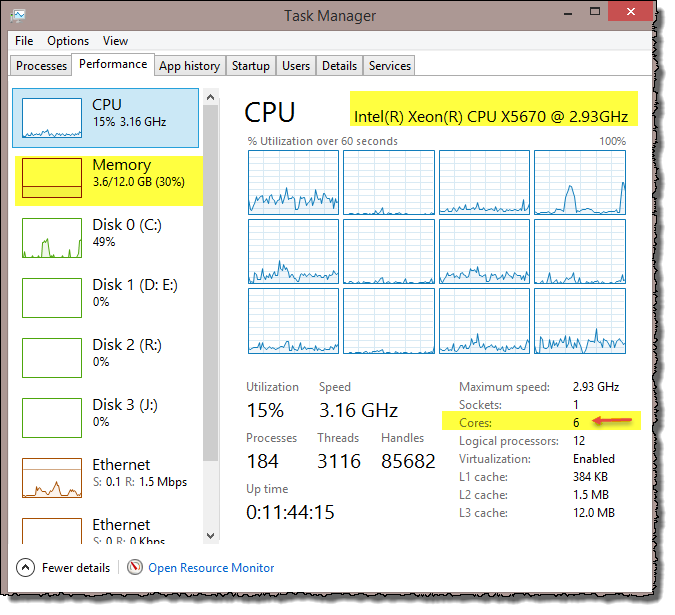The height and width of the screenshot is (615, 675).
Task: Minimize the Task Manager window
Action: [x=568, y=13]
